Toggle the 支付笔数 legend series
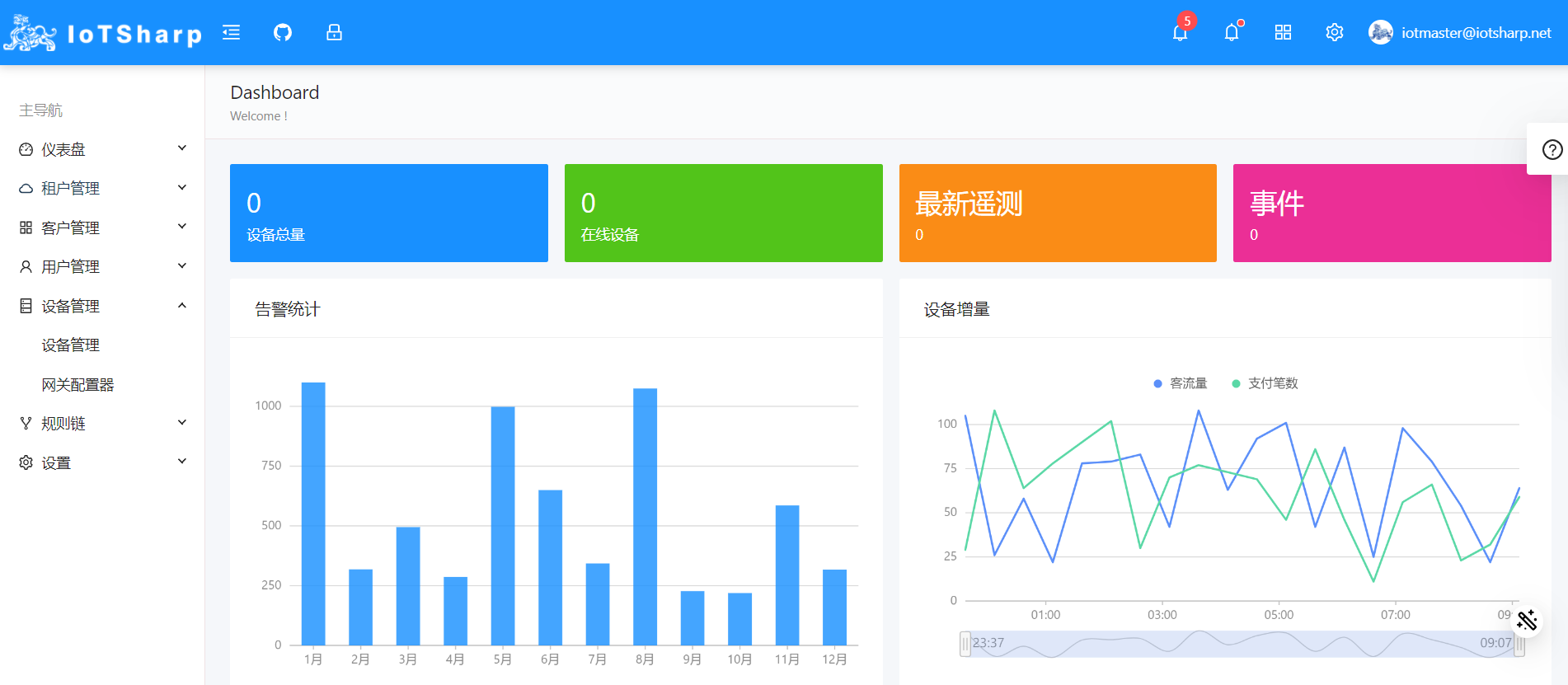Viewport: 1568px width, 685px height. coord(1265,383)
